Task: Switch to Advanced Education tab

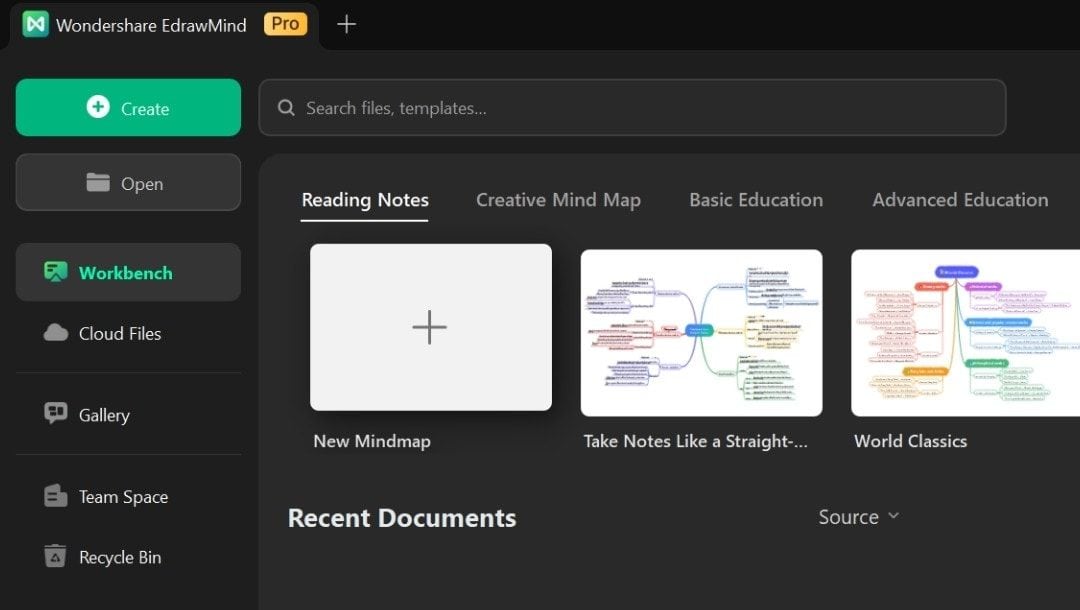Action: coord(960,200)
